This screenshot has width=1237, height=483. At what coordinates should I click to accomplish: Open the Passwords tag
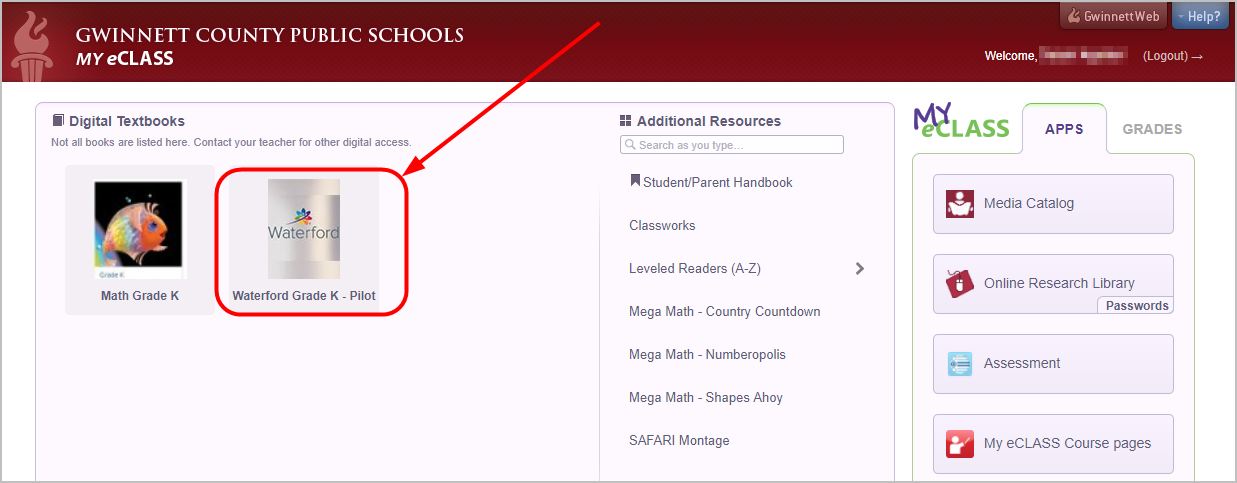point(1136,306)
